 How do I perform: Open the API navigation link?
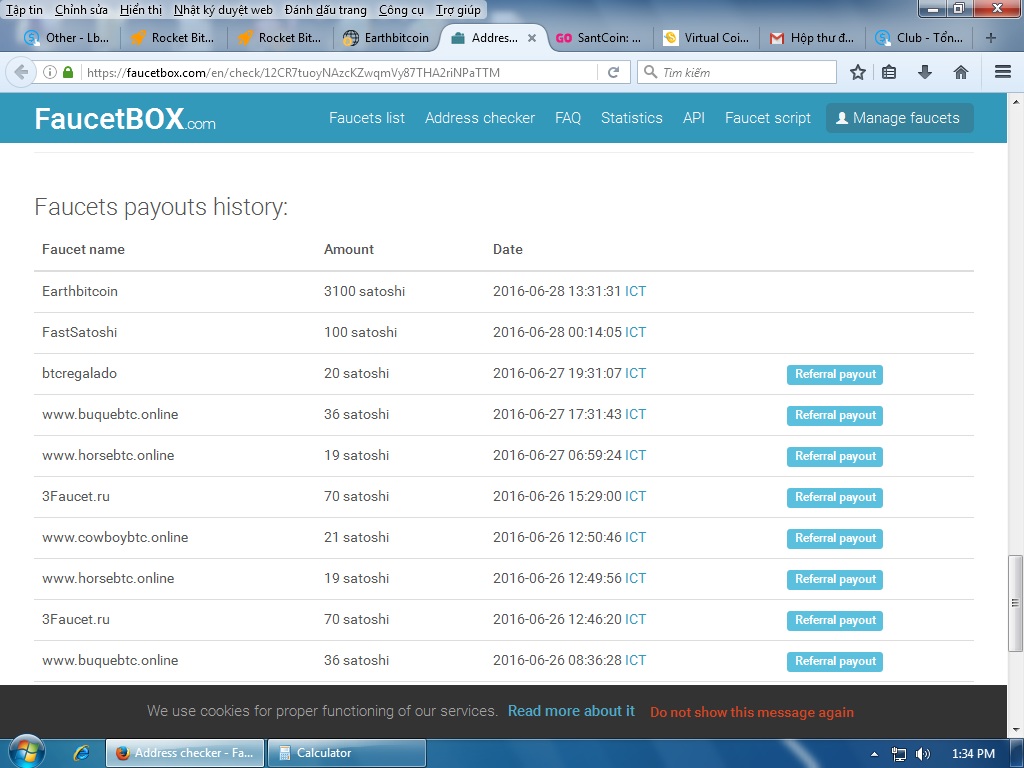[694, 118]
